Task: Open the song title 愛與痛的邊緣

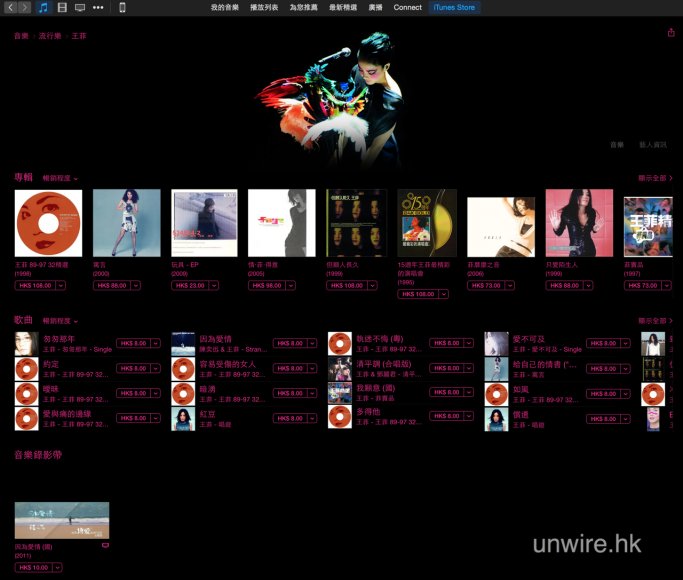Action: click(67, 414)
